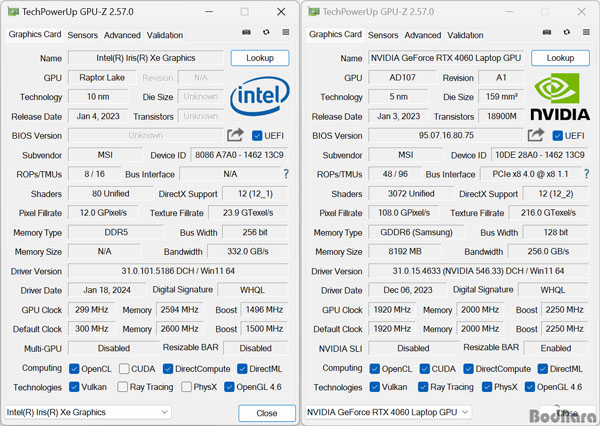Toggle the Ray Tracing checkbox in Intel window
600x426 pixels.
tap(122, 387)
